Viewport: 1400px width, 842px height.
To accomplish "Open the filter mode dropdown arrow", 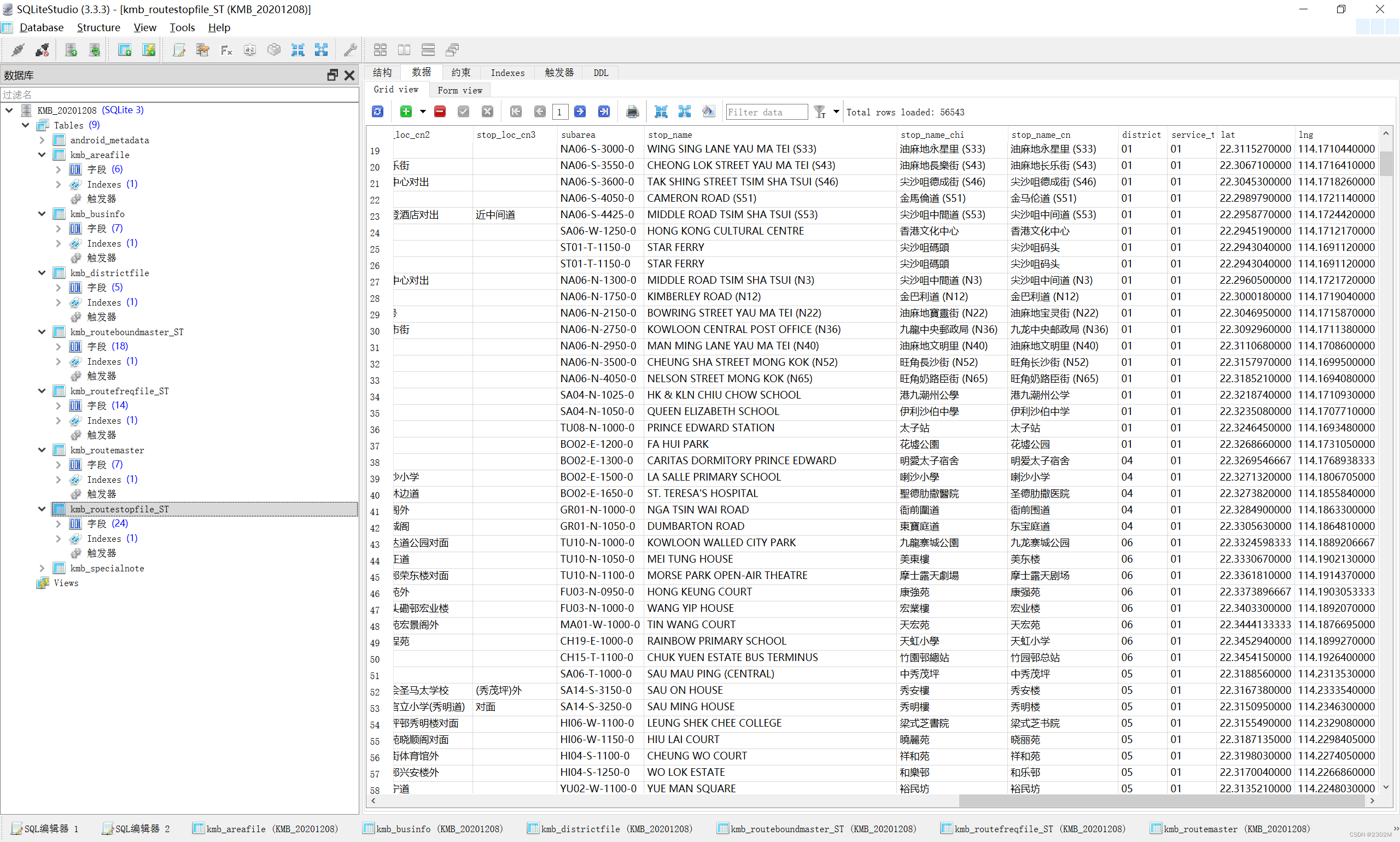I will tap(836, 112).
